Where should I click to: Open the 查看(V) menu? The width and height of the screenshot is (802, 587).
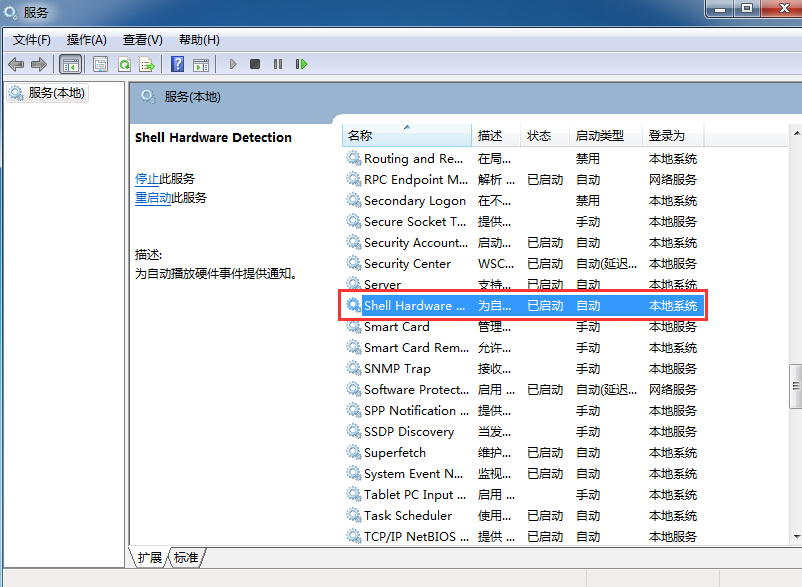tap(143, 40)
